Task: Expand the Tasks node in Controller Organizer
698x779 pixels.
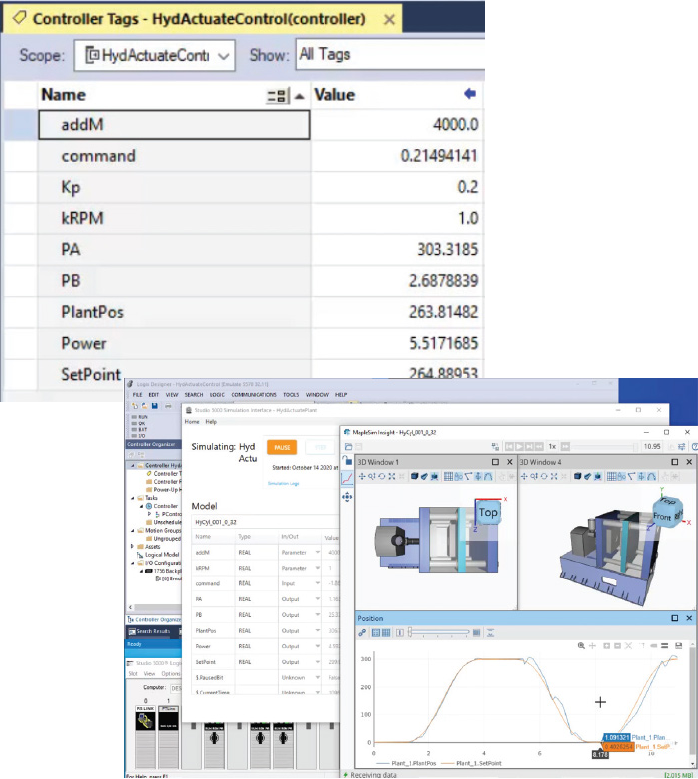Action: [x=133, y=498]
